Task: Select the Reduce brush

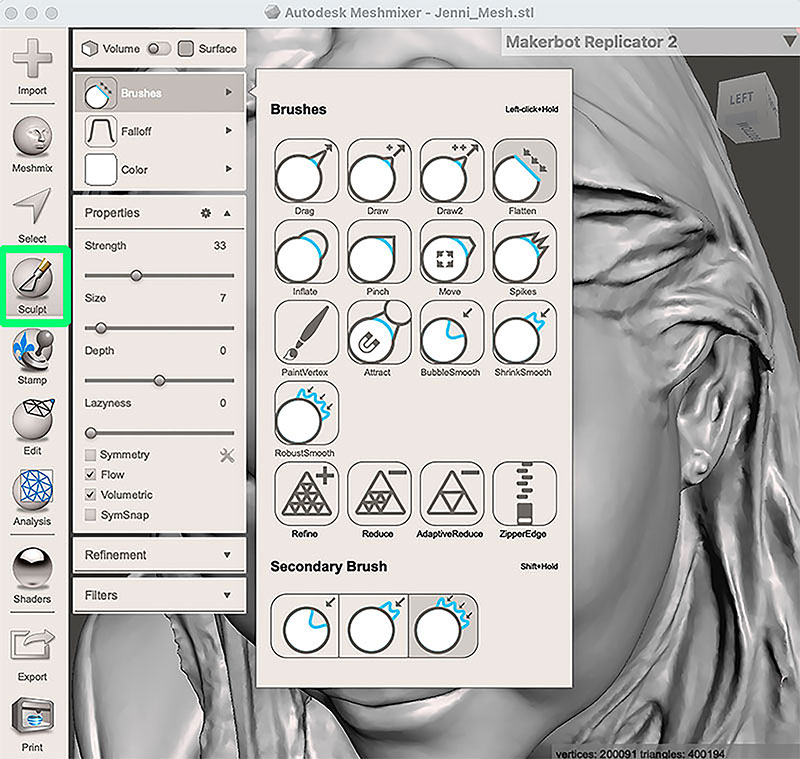Action: [x=379, y=494]
